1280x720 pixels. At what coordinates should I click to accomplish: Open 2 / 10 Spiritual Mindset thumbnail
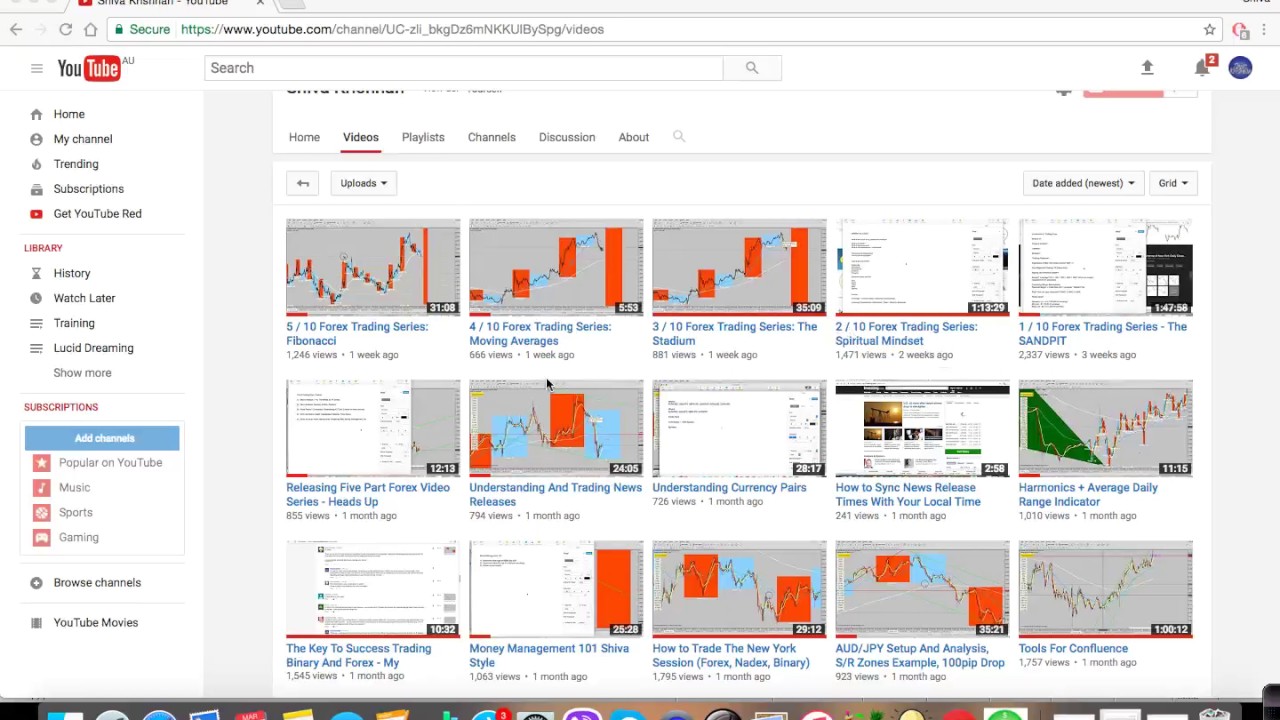pyautogui.click(x=922, y=268)
